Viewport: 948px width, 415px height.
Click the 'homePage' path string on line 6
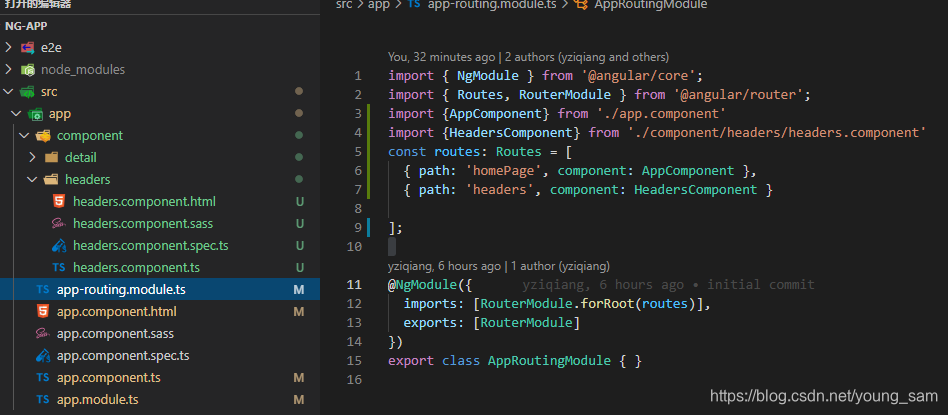tap(503, 171)
